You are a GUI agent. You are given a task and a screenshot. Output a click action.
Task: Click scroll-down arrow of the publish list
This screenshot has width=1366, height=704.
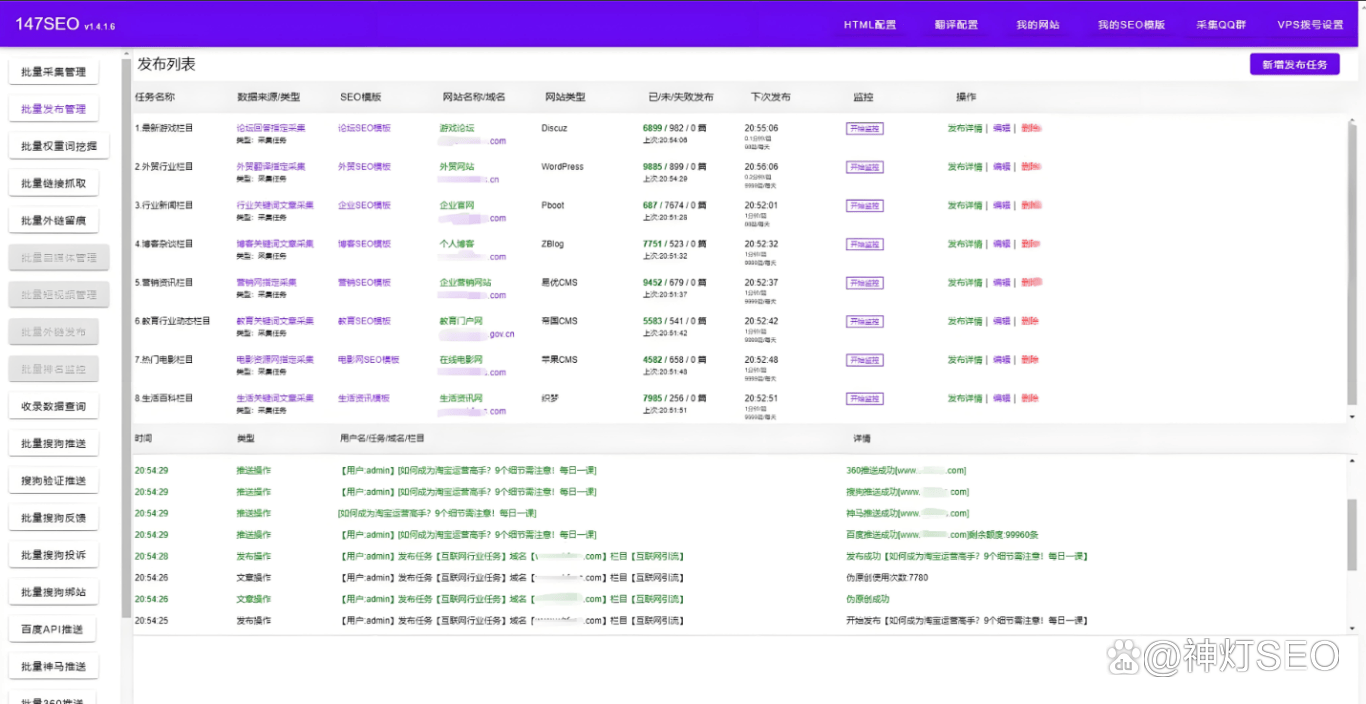pos(1352,416)
